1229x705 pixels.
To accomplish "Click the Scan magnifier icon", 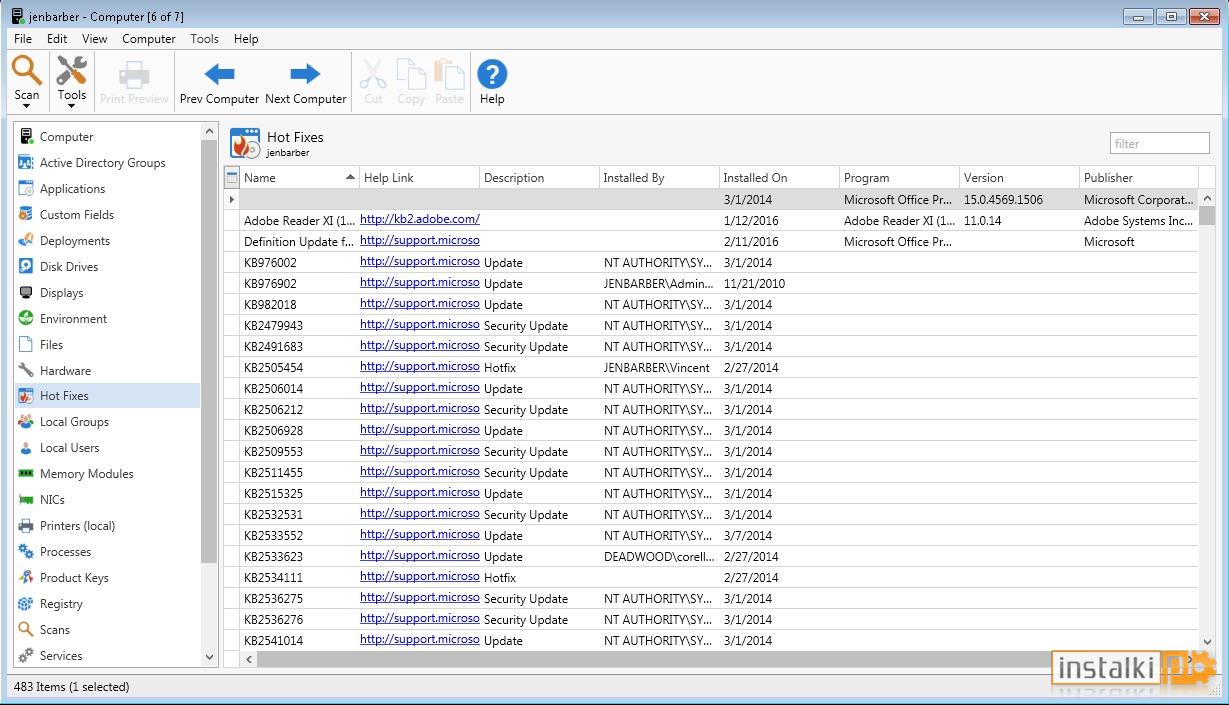I will 27,71.
